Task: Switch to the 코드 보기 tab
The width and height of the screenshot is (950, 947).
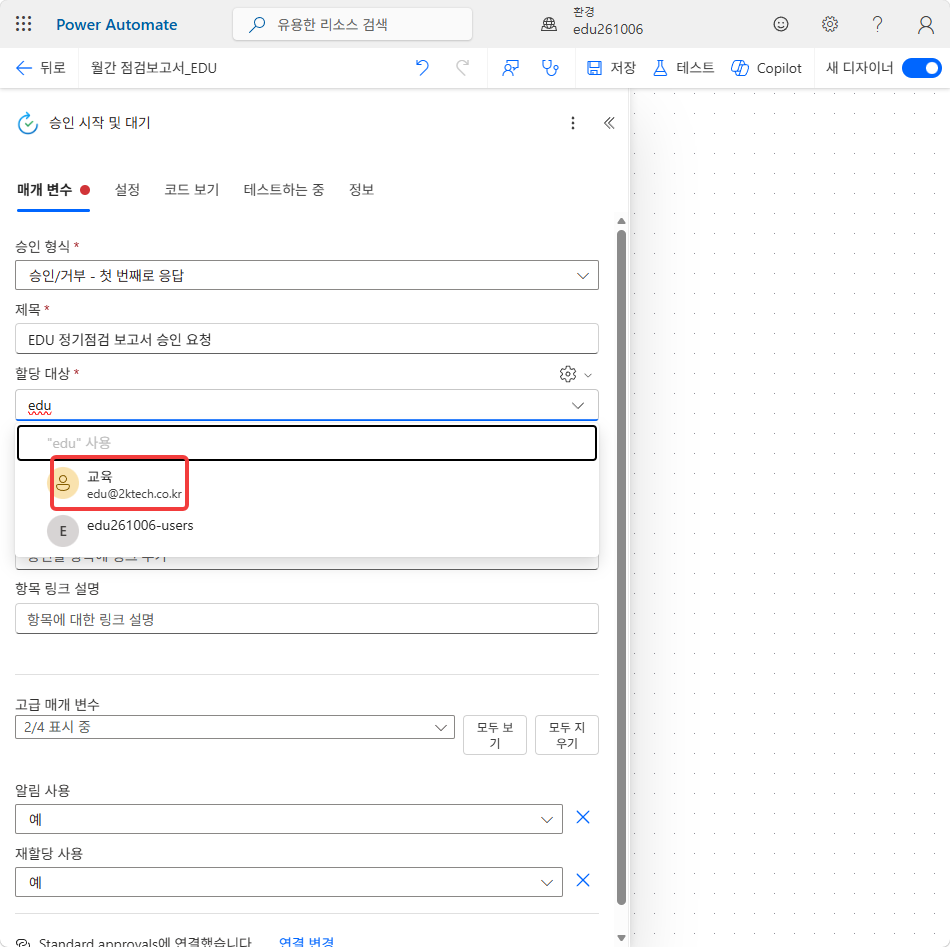Action: (x=191, y=190)
